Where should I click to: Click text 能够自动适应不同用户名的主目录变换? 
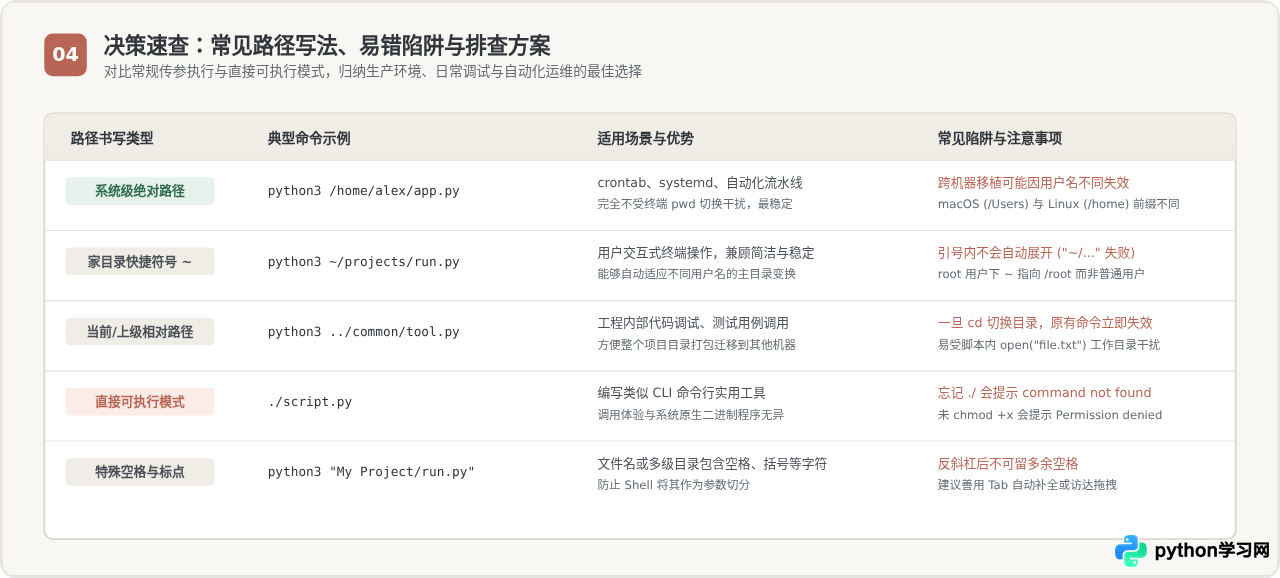click(696, 274)
